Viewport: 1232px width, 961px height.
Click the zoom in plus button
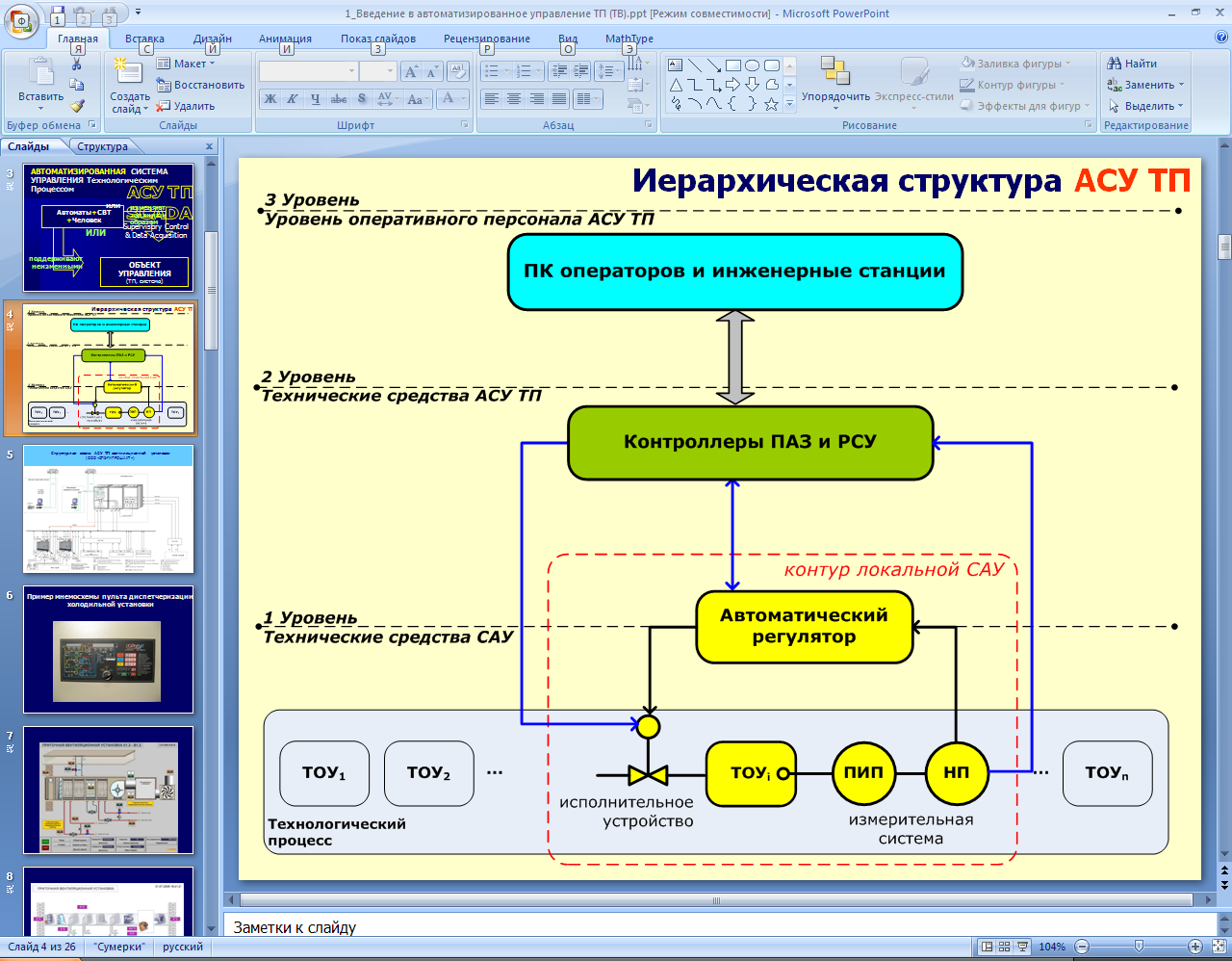point(1195,947)
